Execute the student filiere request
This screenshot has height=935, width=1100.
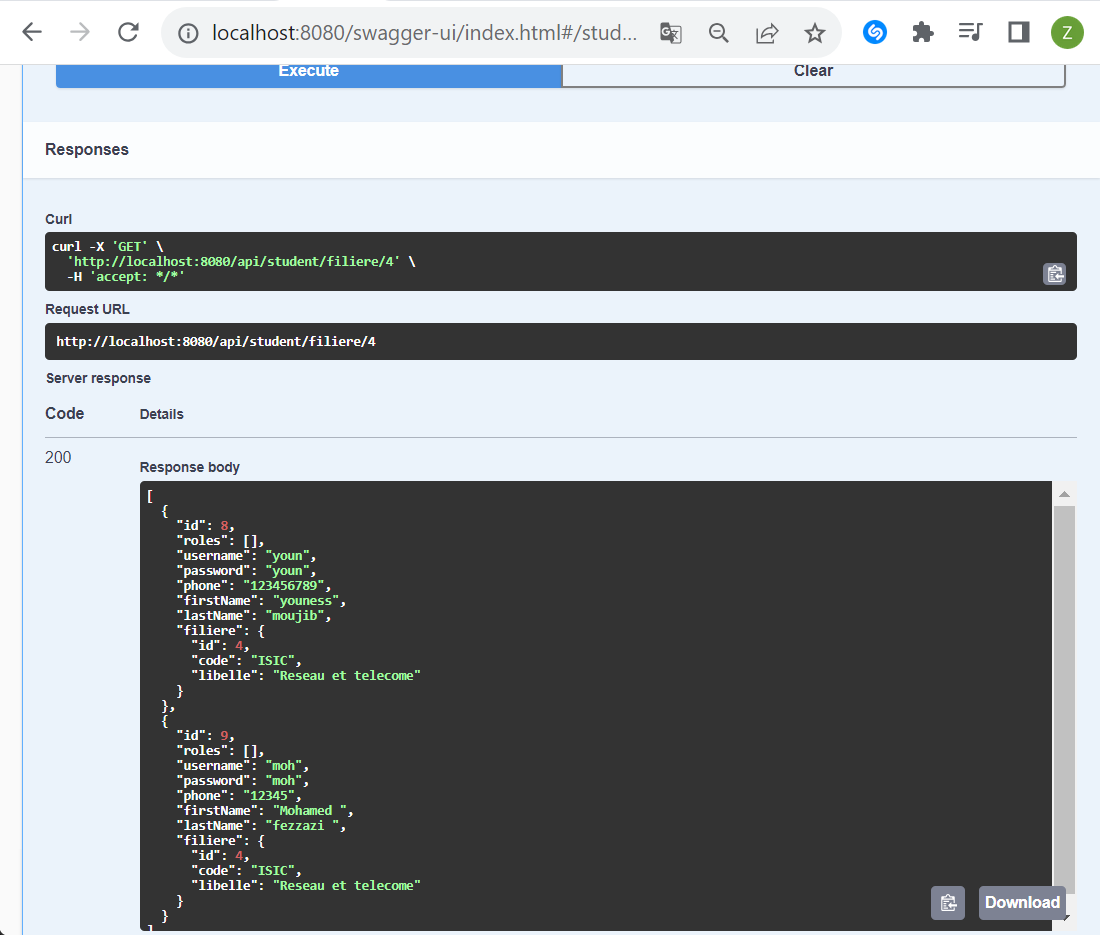pyautogui.click(x=307, y=70)
